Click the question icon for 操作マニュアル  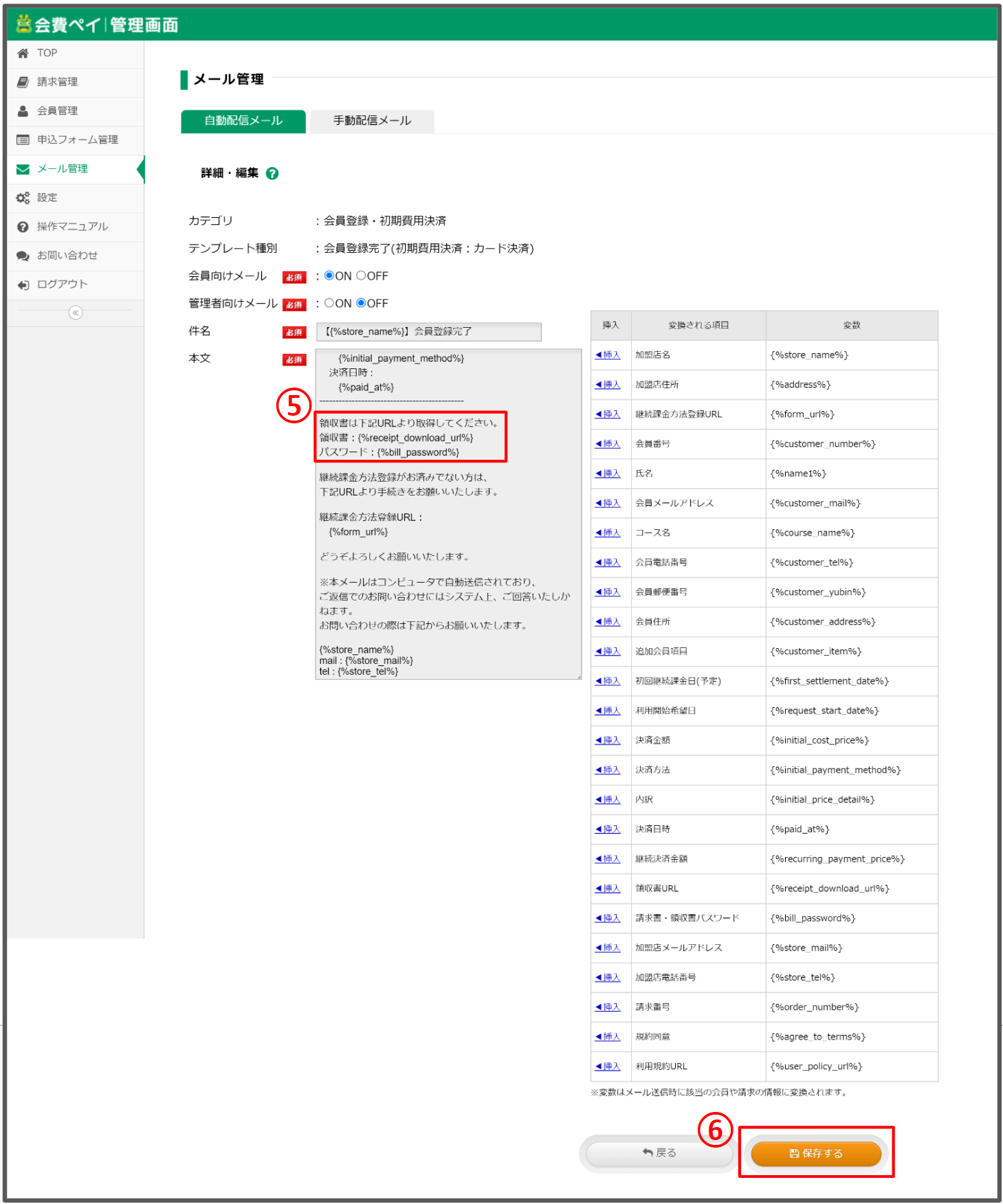tap(23, 227)
